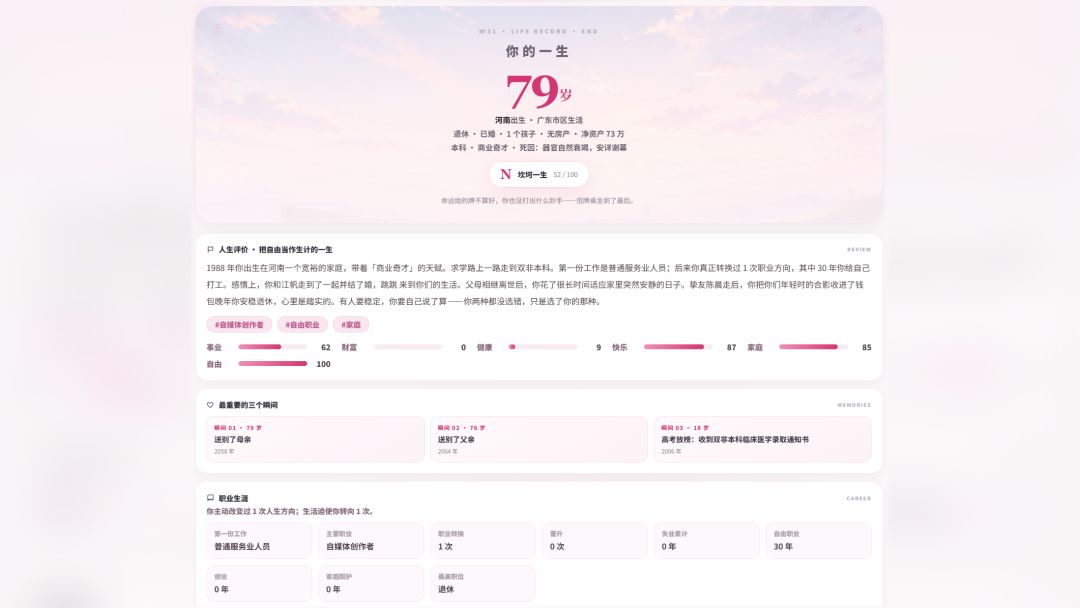Click the 失业累计 0 年 card
Screen dimensions: 1080x608
[707, 540]
